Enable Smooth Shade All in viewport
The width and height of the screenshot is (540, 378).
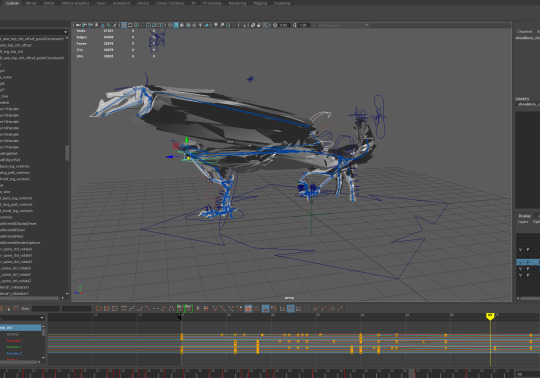[x=176, y=25]
